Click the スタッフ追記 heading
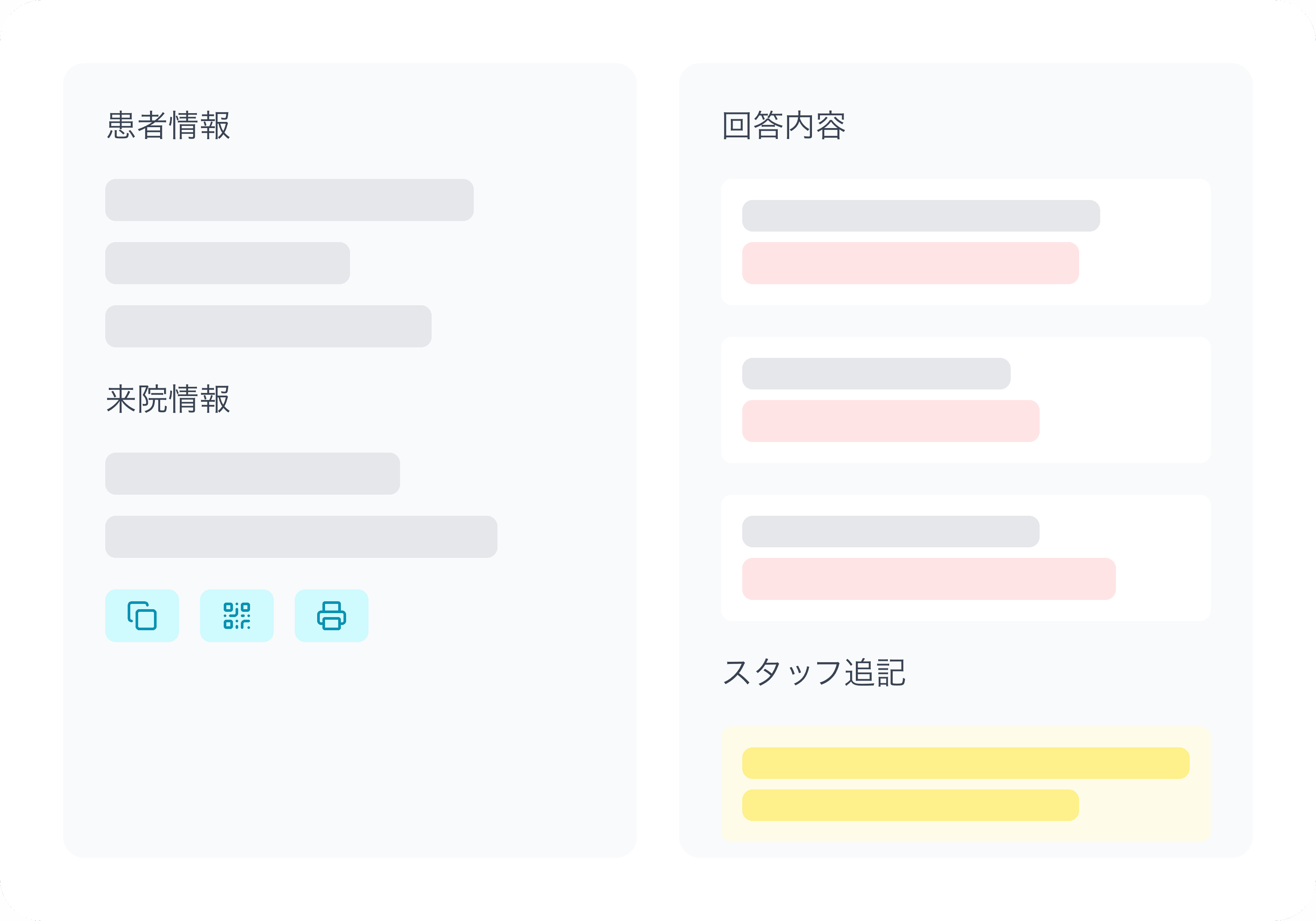 (x=814, y=672)
